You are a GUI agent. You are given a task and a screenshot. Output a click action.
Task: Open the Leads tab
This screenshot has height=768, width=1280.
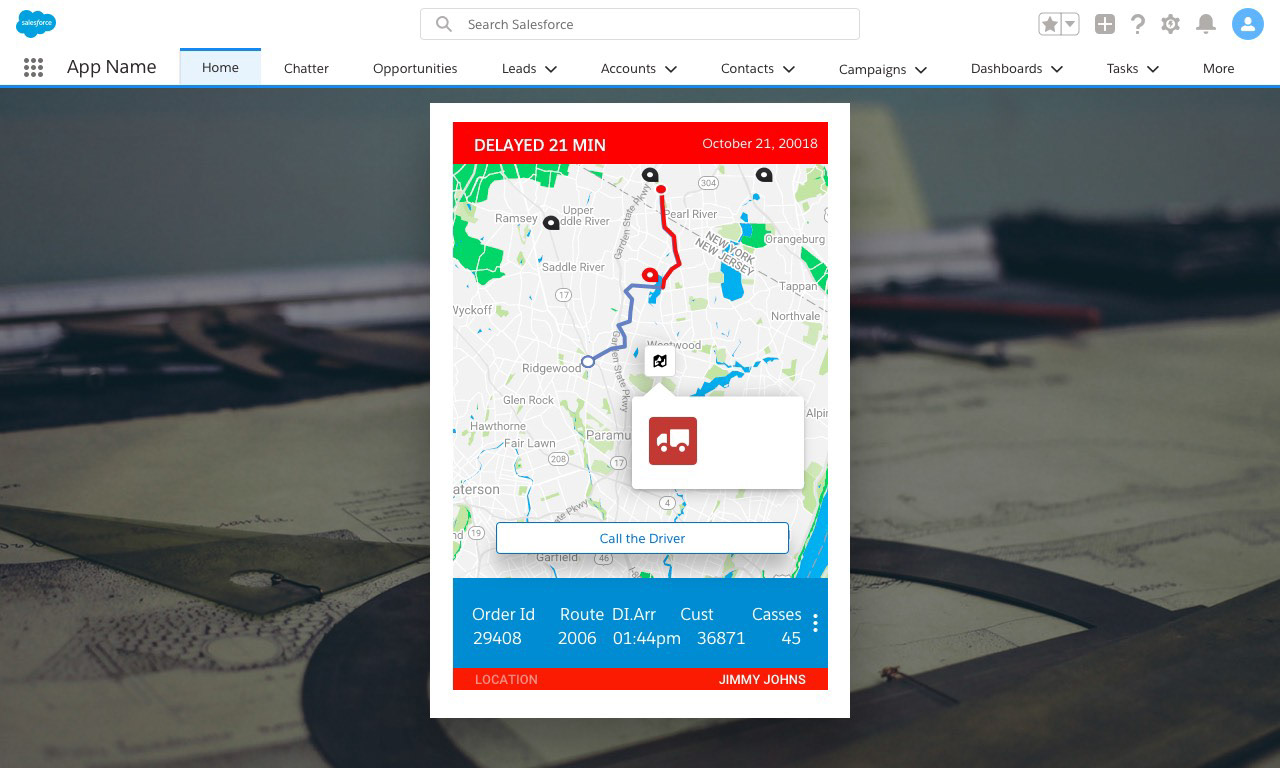click(x=519, y=68)
